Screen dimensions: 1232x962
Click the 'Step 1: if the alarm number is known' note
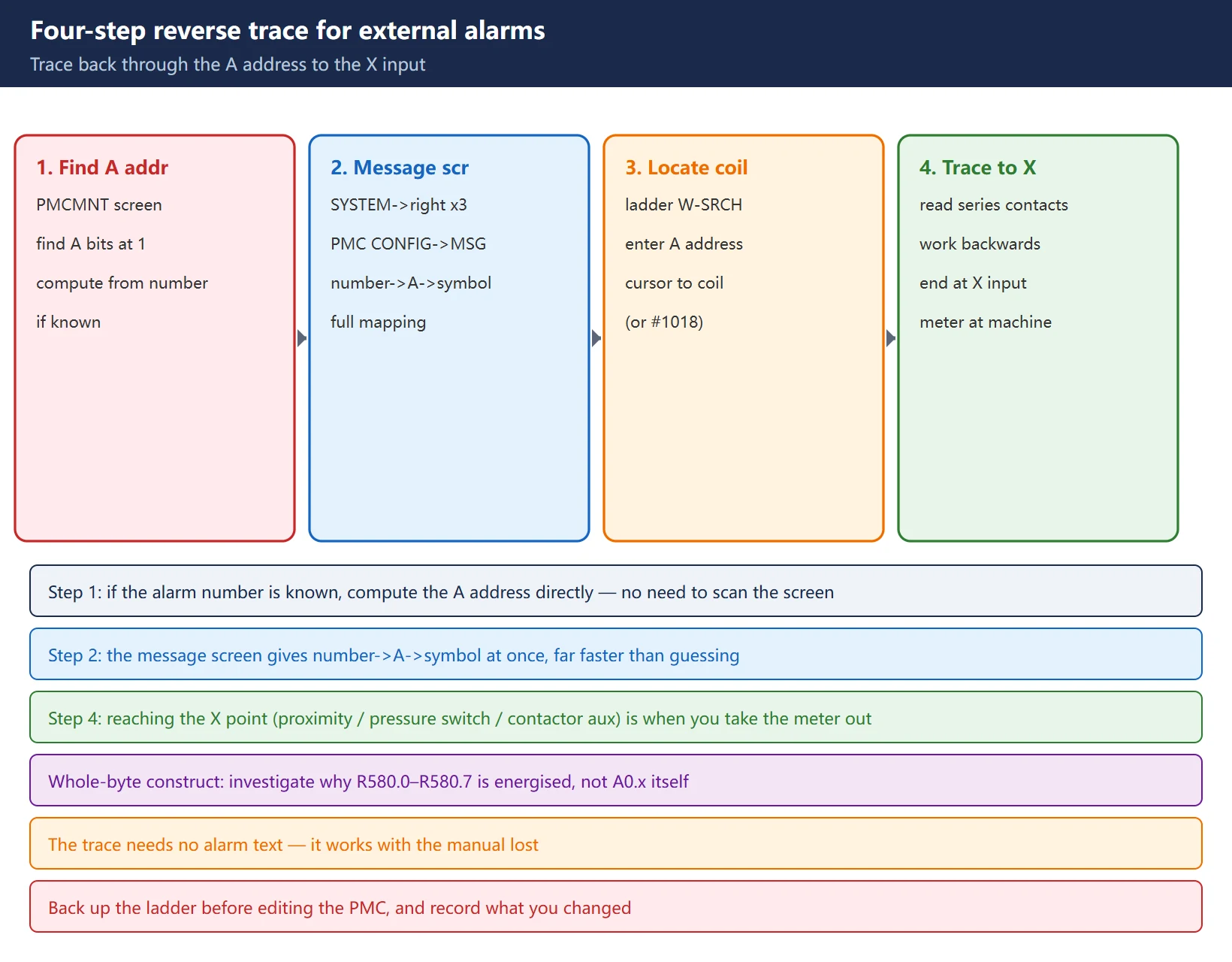(616, 591)
